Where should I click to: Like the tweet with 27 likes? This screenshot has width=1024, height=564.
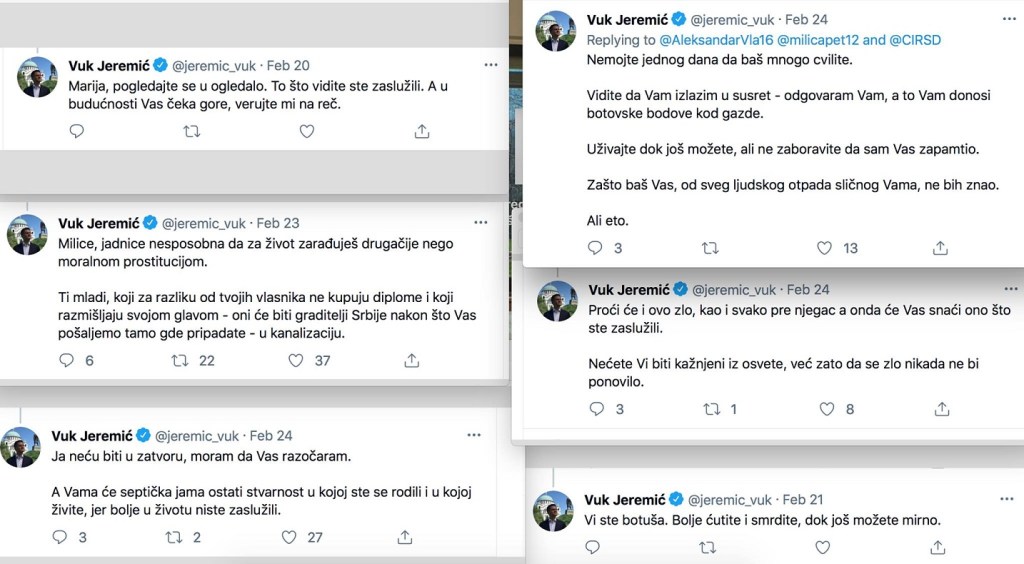tap(289, 537)
